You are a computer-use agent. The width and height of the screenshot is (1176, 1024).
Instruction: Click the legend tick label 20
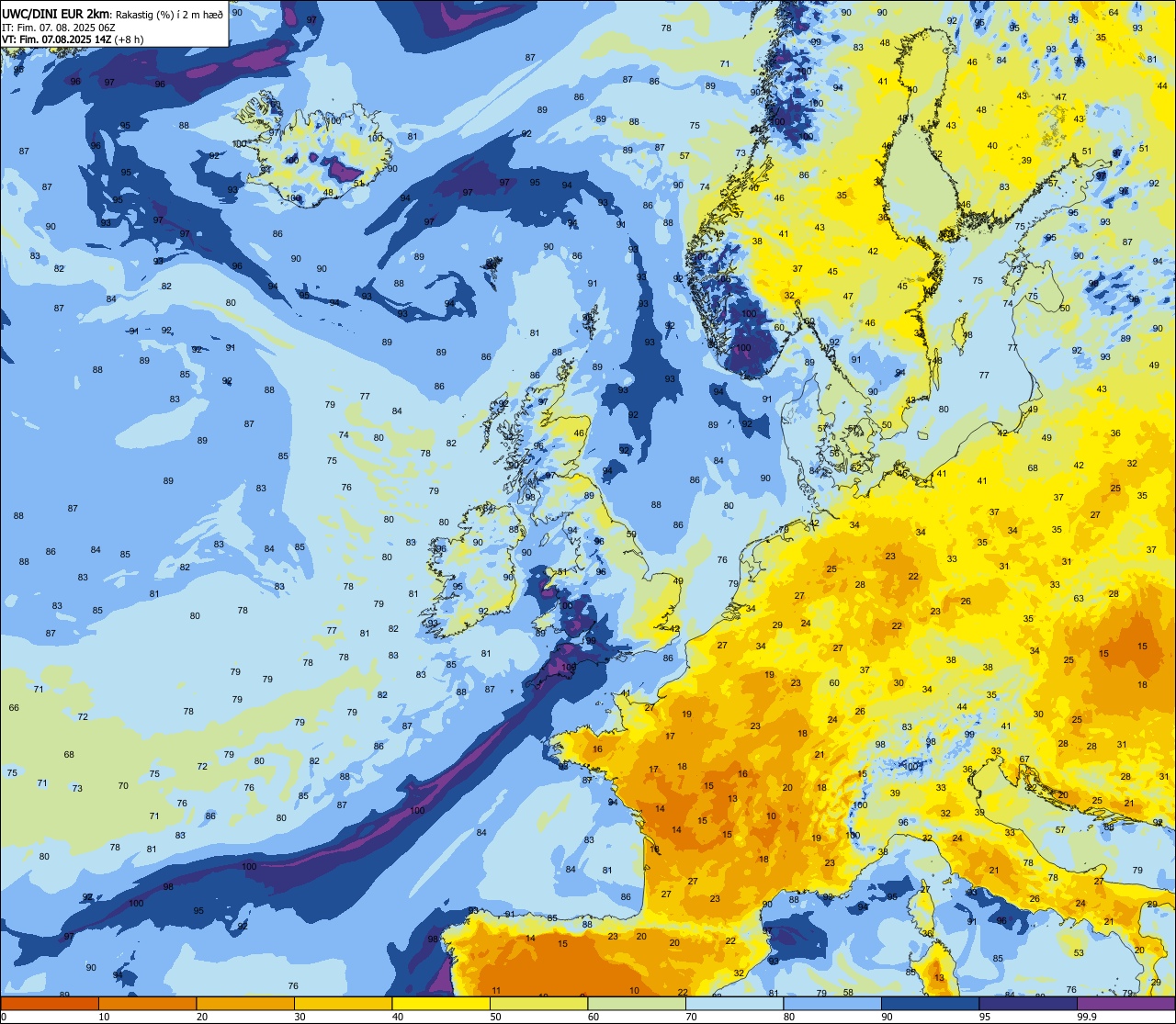click(x=202, y=1017)
